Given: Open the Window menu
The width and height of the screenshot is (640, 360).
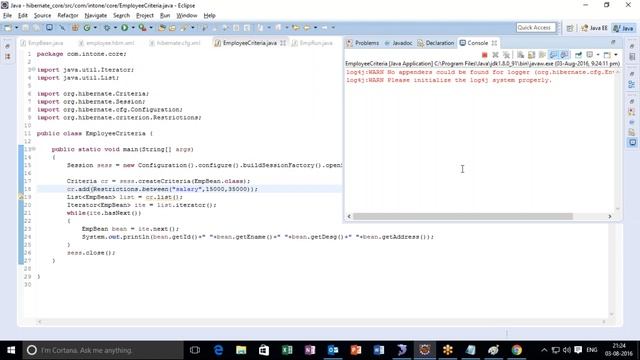Looking at the screenshot, I should (x=187, y=16).
